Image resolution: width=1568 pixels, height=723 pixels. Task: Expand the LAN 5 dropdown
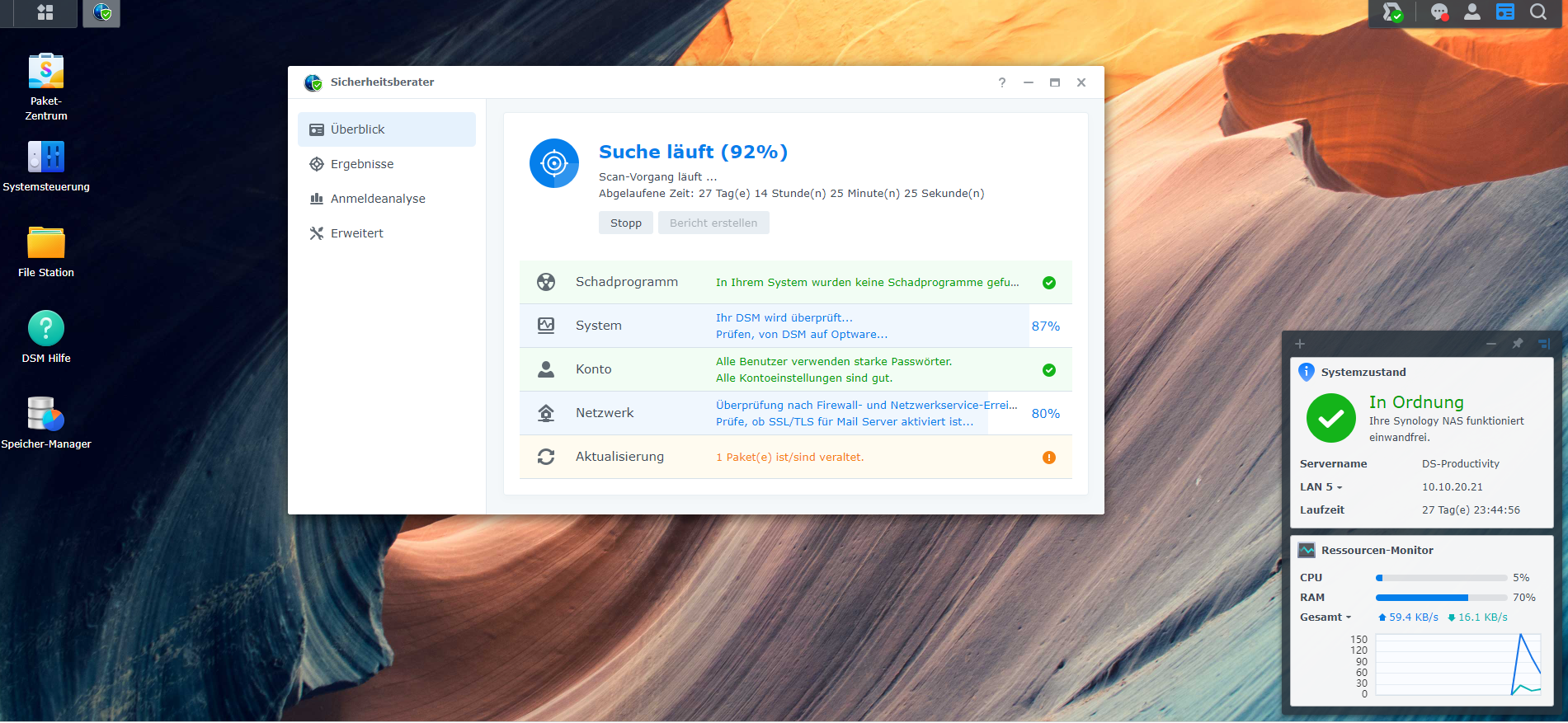click(1321, 487)
